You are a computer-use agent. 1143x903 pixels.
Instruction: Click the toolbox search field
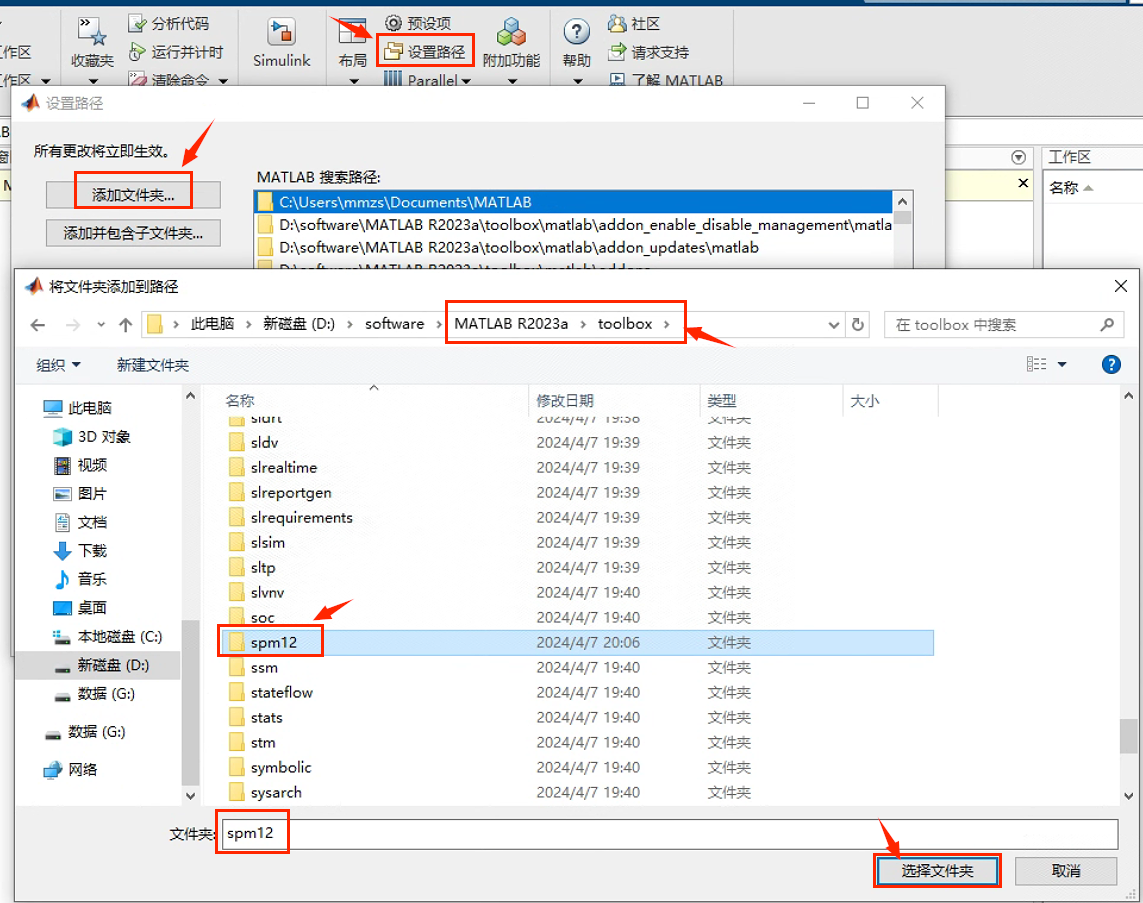[x=1003, y=325]
